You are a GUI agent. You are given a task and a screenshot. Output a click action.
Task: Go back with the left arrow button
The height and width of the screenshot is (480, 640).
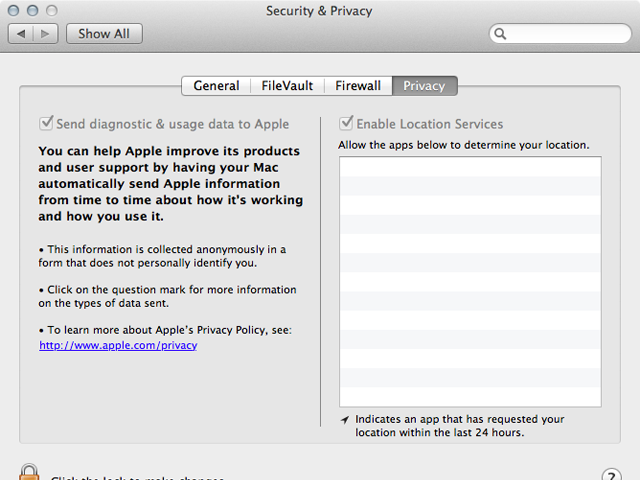coord(21,33)
